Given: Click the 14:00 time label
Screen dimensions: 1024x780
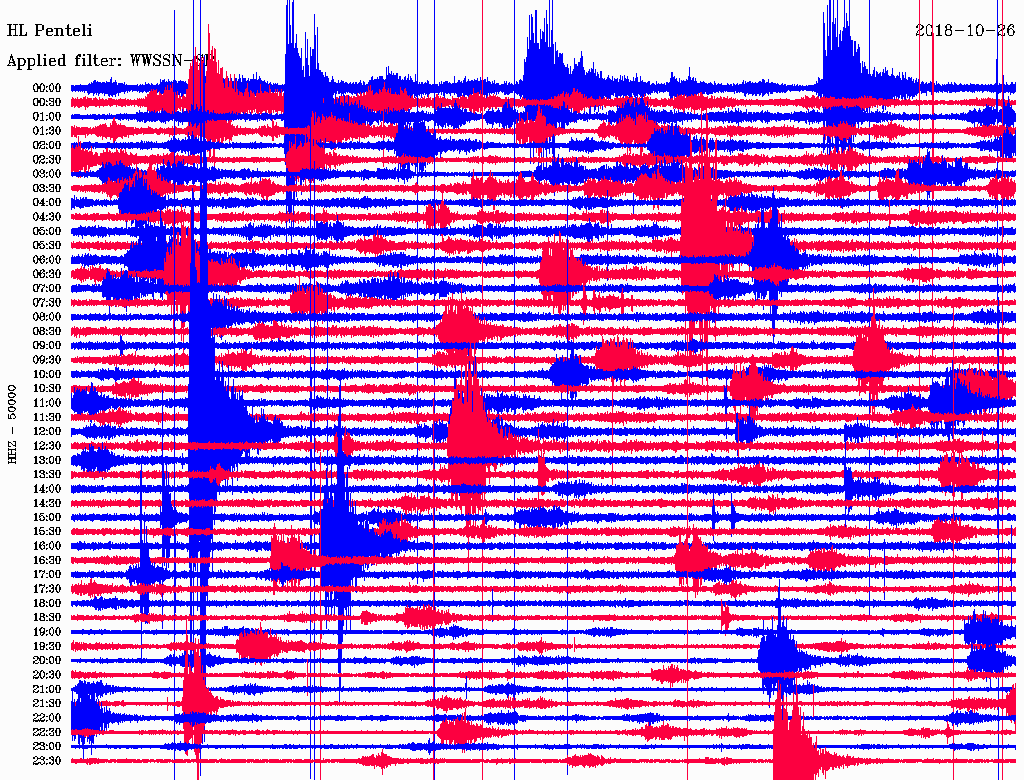Looking at the screenshot, I should click(x=47, y=489).
